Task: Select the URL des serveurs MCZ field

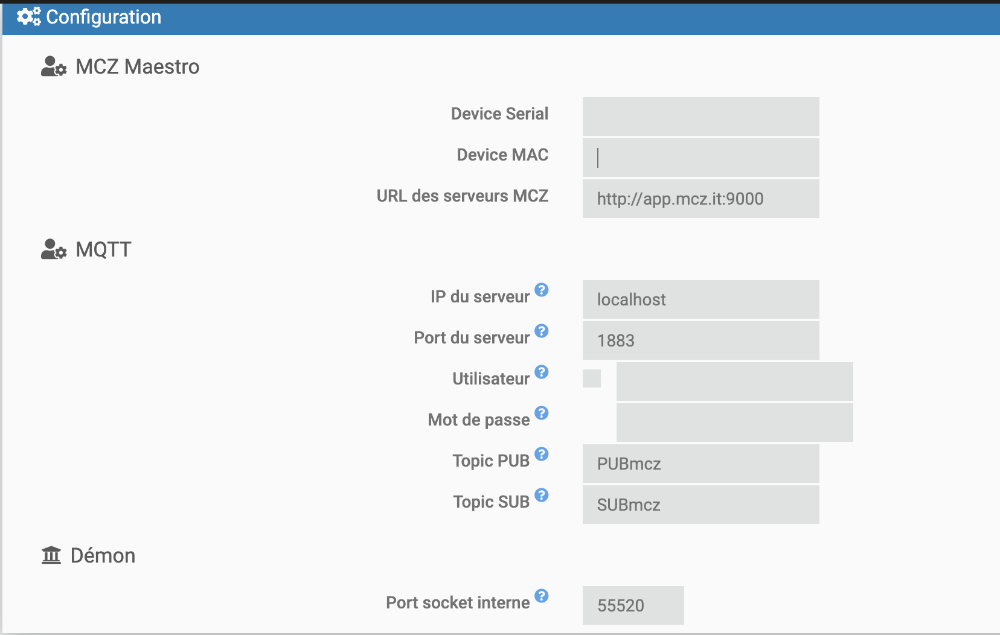Action: click(701, 198)
